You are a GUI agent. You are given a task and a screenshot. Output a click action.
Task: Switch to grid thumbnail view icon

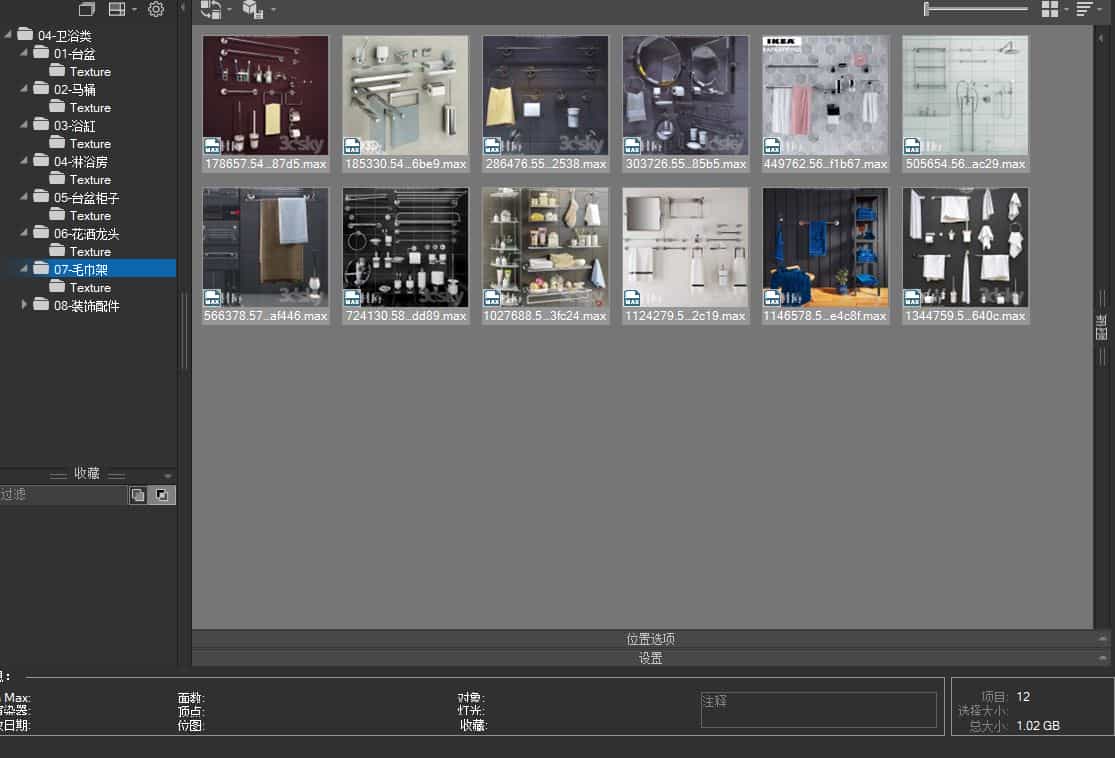pyautogui.click(x=1048, y=9)
